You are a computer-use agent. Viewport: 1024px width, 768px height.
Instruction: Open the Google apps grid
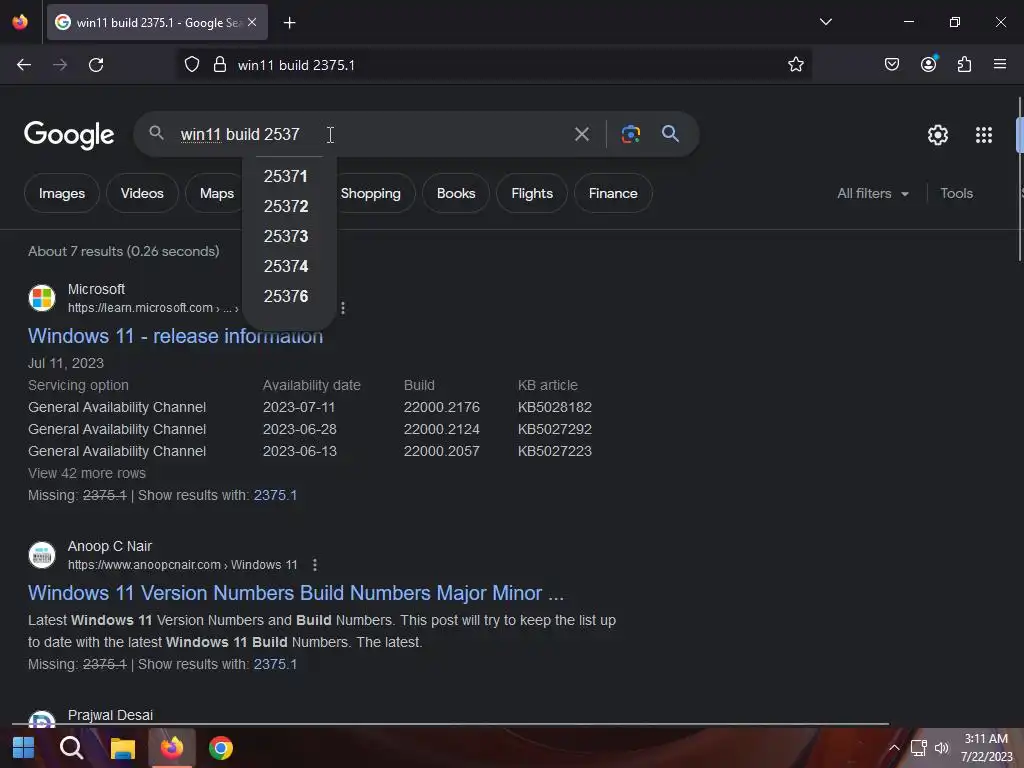click(984, 135)
